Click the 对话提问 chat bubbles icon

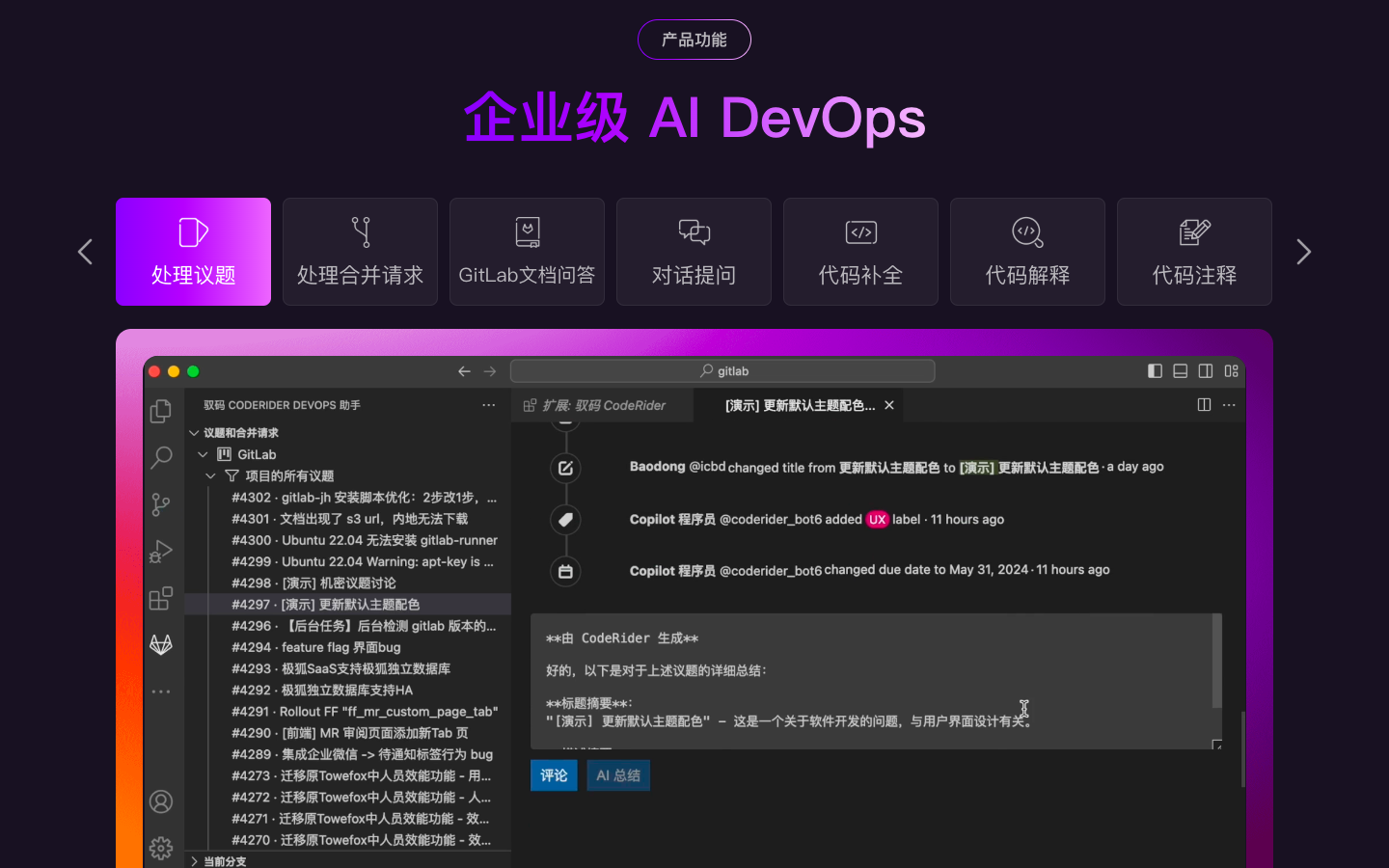tap(694, 232)
